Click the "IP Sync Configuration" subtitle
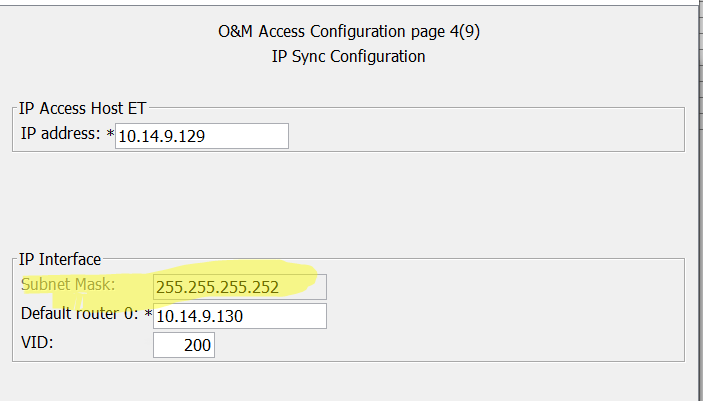This screenshot has height=401, width=703. click(349, 56)
